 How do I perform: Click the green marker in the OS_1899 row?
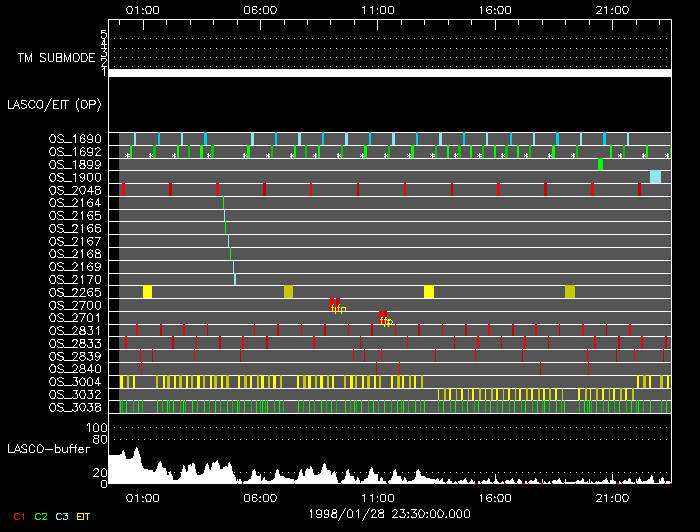(600, 164)
